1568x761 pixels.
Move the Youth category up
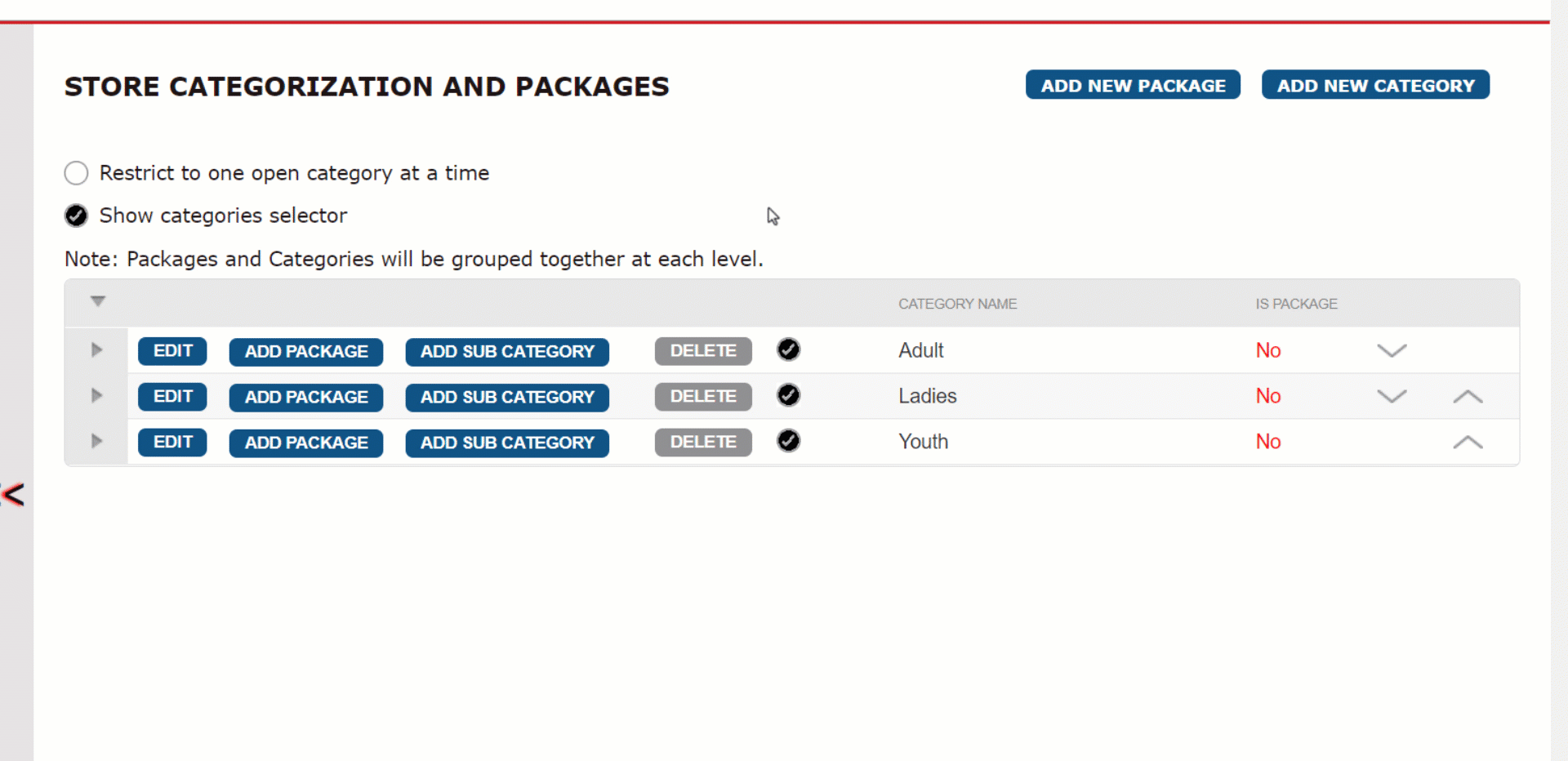pos(1468,442)
